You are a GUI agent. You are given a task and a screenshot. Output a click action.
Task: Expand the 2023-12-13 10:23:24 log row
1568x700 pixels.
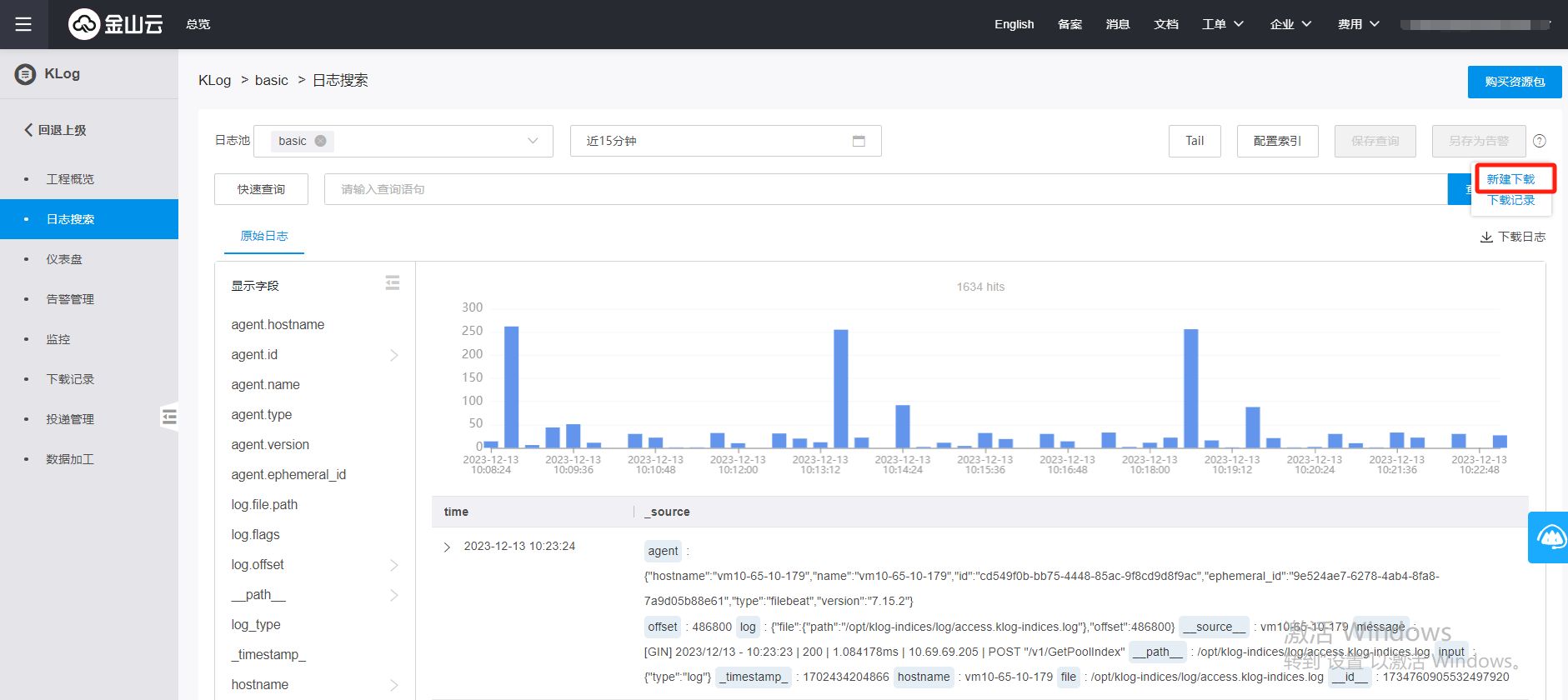coord(447,547)
